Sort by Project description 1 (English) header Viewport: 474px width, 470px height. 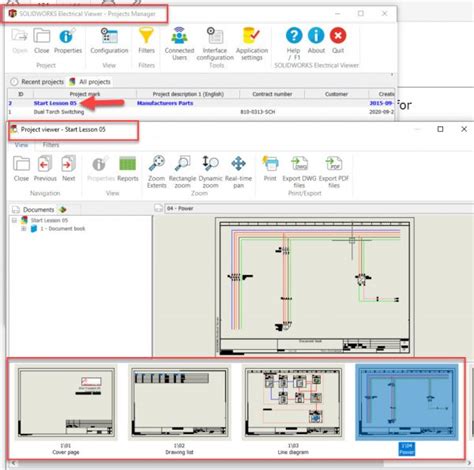[188, 94]
